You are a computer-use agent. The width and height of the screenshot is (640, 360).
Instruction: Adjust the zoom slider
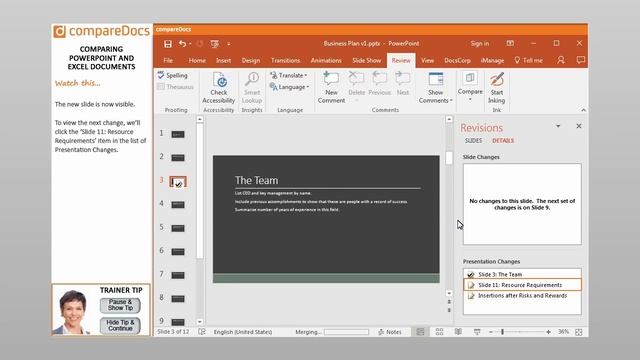(x=502, y=332)
